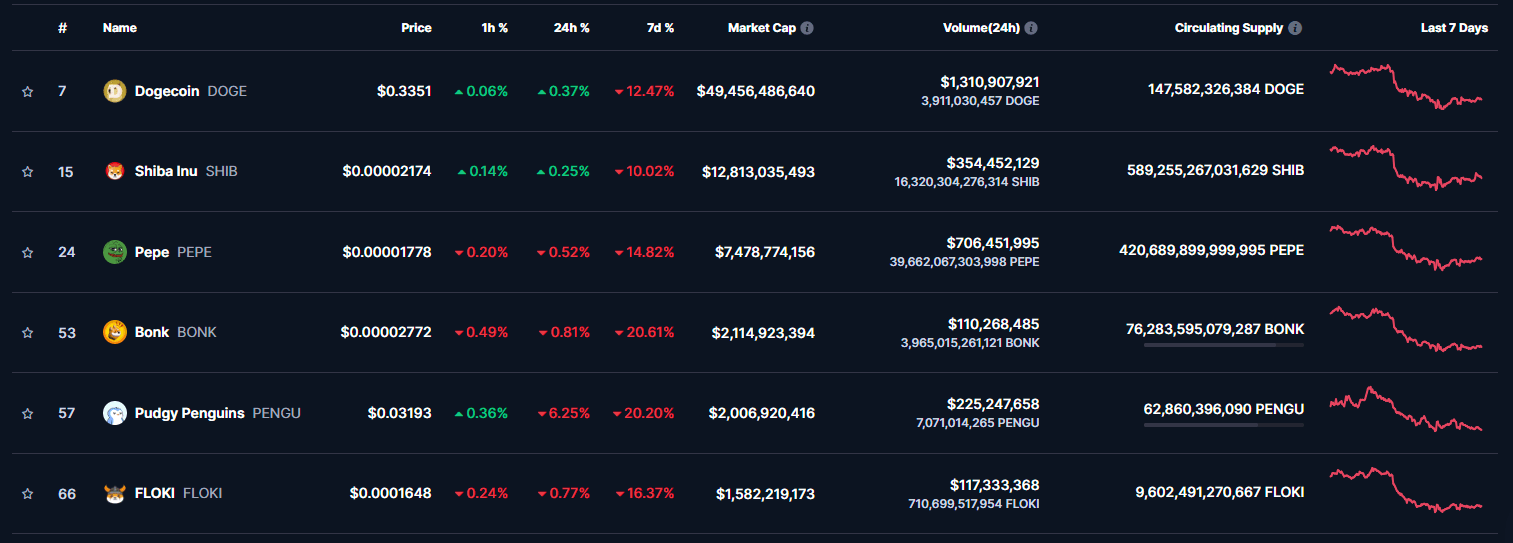The height and width of the screenshot is (543, 1513).
Task: Click the Bonk coin logo icon
Action: coord(115,332)
